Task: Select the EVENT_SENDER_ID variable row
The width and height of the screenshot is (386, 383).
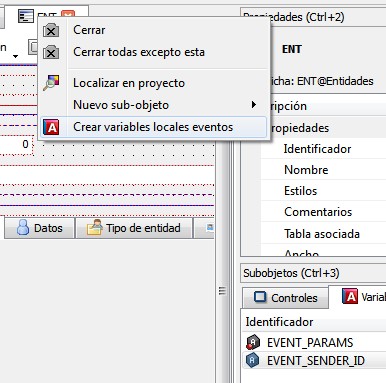Action: 314,360
